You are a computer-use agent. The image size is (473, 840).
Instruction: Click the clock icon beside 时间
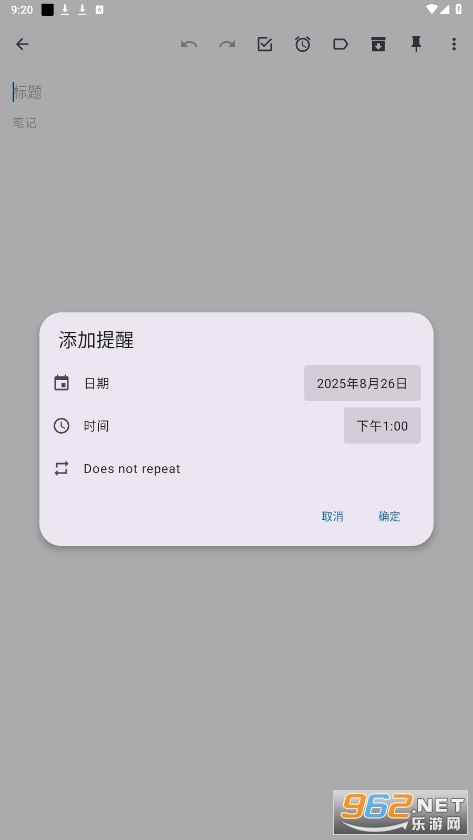(62, 426)
